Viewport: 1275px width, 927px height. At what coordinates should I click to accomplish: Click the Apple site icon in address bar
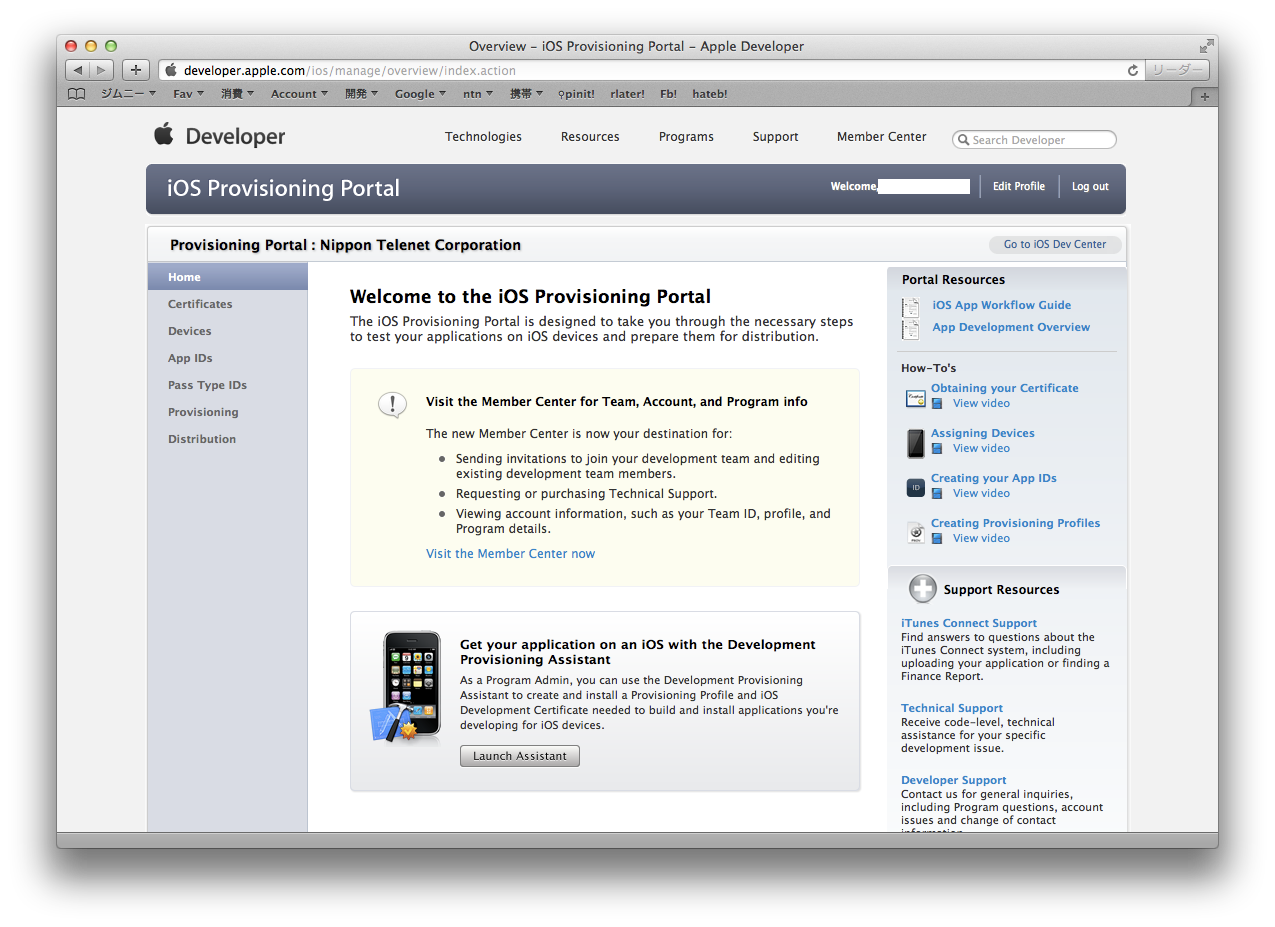(170, 70)
